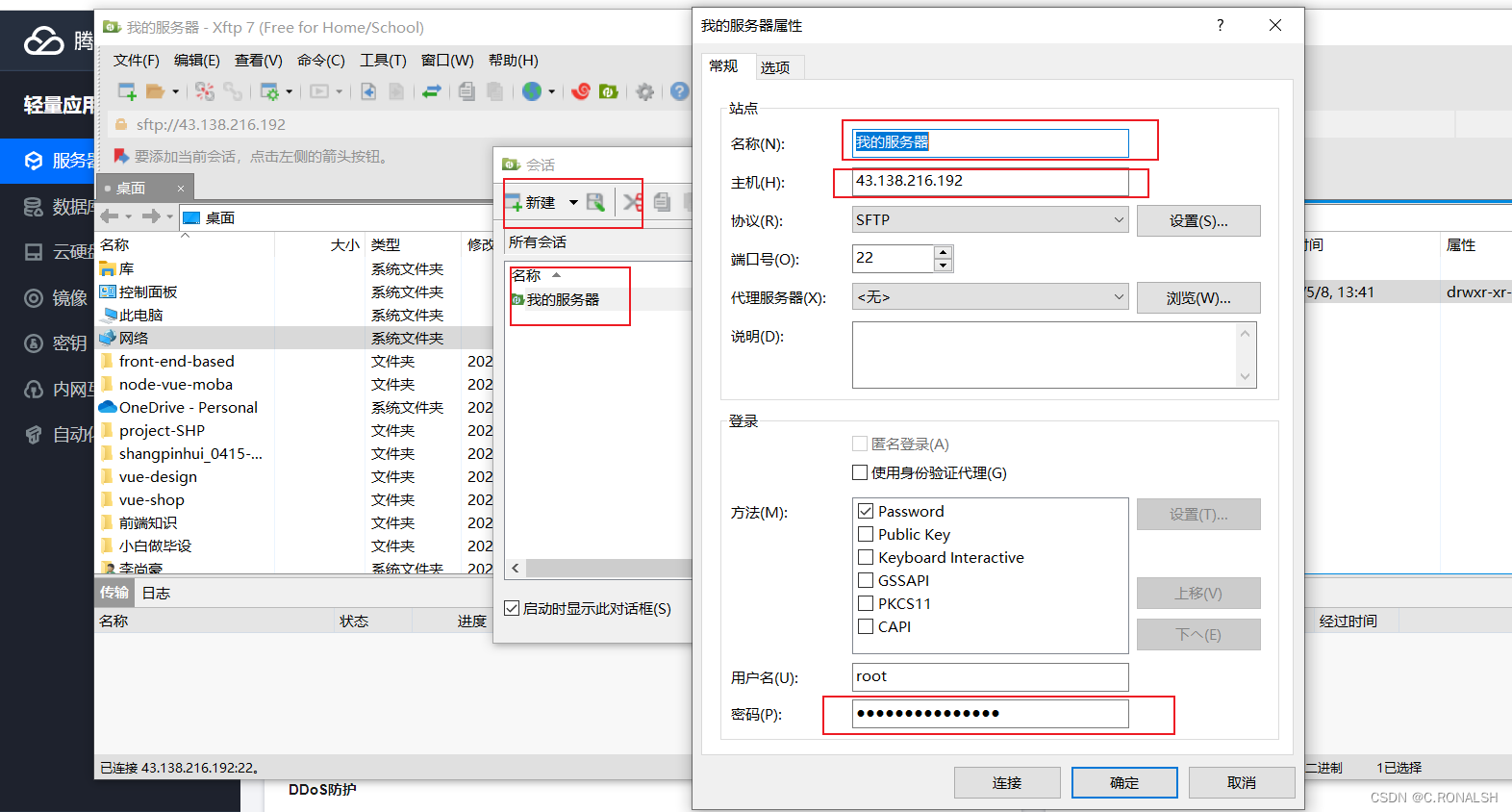Viewport: 1512px width, 812px height.
Task: Click the open folder icon in Xftp toolbar
Action: tap(155, 91)
